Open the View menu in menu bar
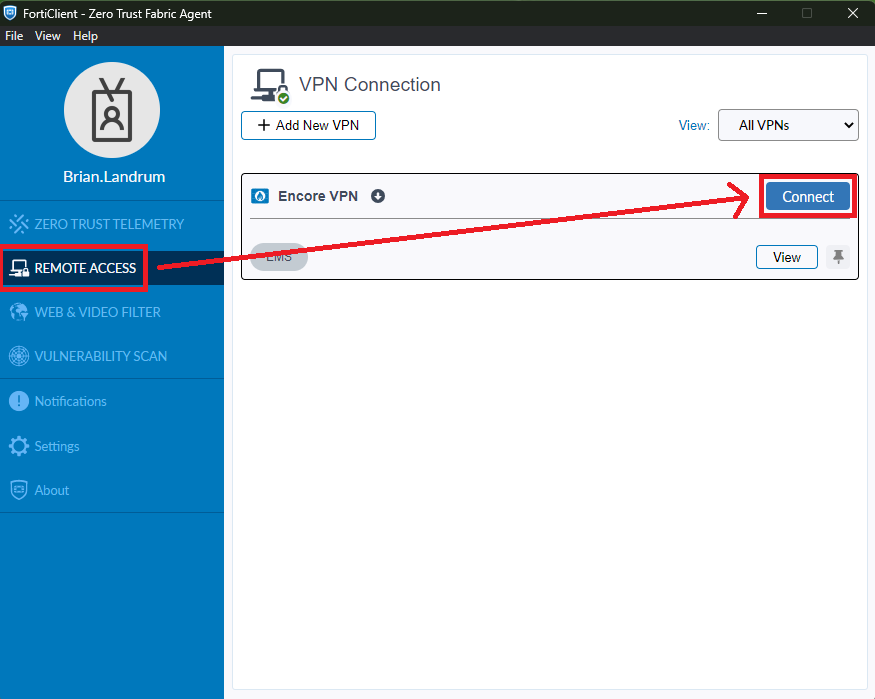The width and height of the screenshot is (875, 699). (47, 36)
